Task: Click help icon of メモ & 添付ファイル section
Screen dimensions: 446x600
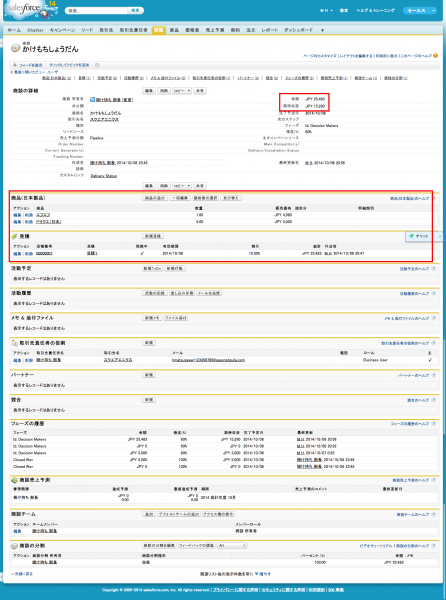Action: [434, 318]
